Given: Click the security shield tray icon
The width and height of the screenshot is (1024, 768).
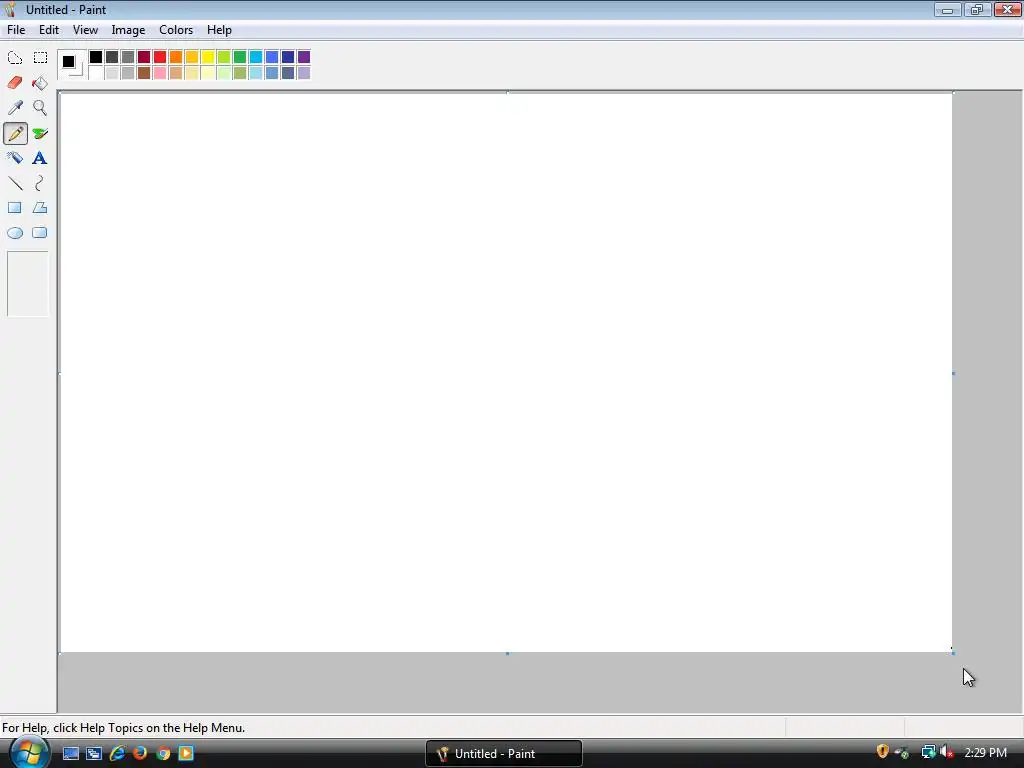Looking at the screenshot, I should [882, 752].
